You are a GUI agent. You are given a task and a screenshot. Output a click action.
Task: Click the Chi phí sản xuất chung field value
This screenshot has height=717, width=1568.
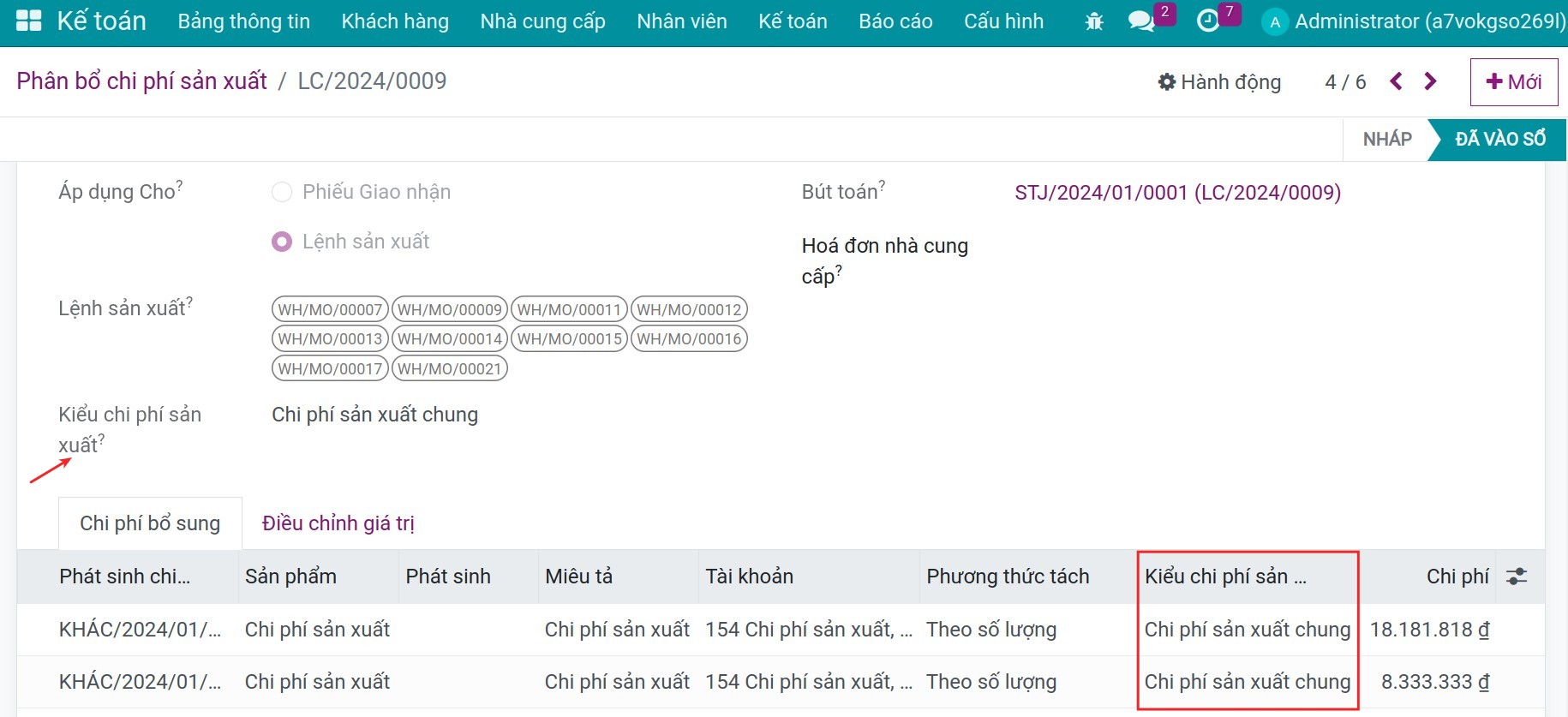pyautogui.click(x=374, y=415)
